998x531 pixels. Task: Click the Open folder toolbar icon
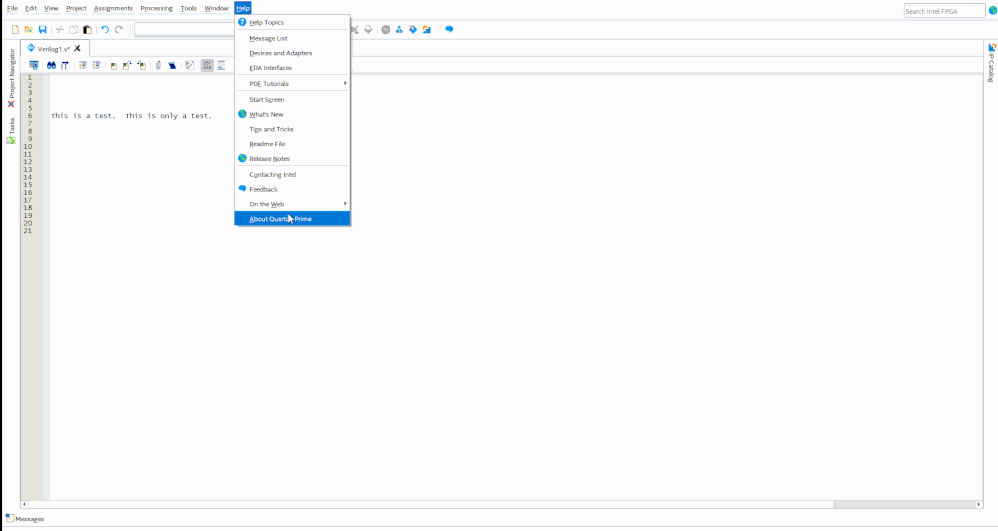coord(29,29)
